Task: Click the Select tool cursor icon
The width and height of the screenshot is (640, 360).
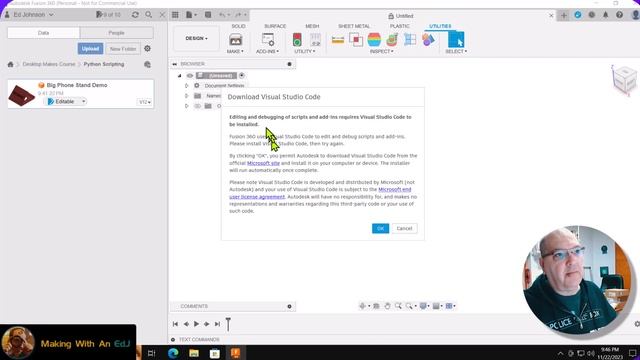Action: (x=456, y=40)
